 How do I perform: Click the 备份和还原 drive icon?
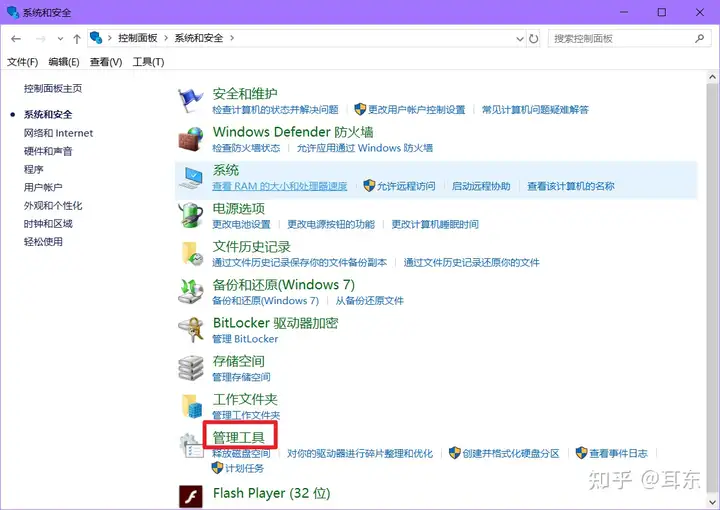(x=190, y=291)
